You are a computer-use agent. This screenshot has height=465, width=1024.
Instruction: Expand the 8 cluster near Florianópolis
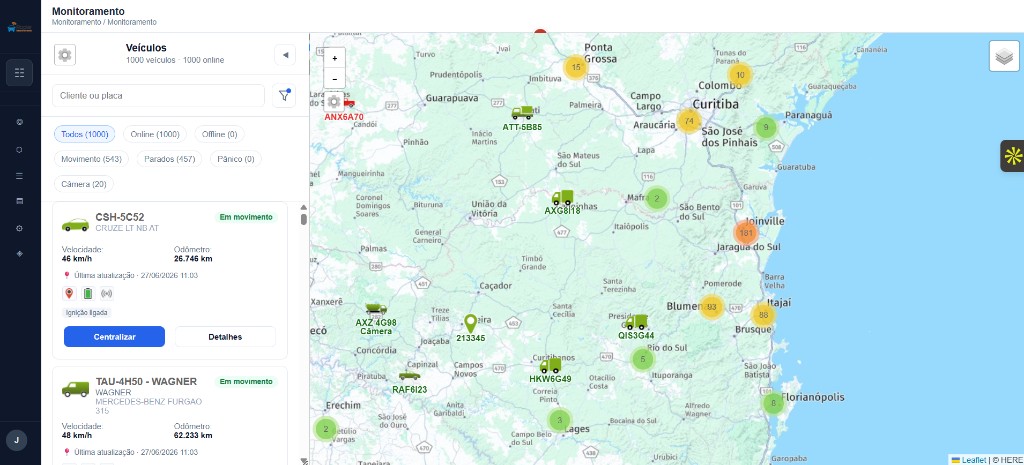tap(773, 404)
